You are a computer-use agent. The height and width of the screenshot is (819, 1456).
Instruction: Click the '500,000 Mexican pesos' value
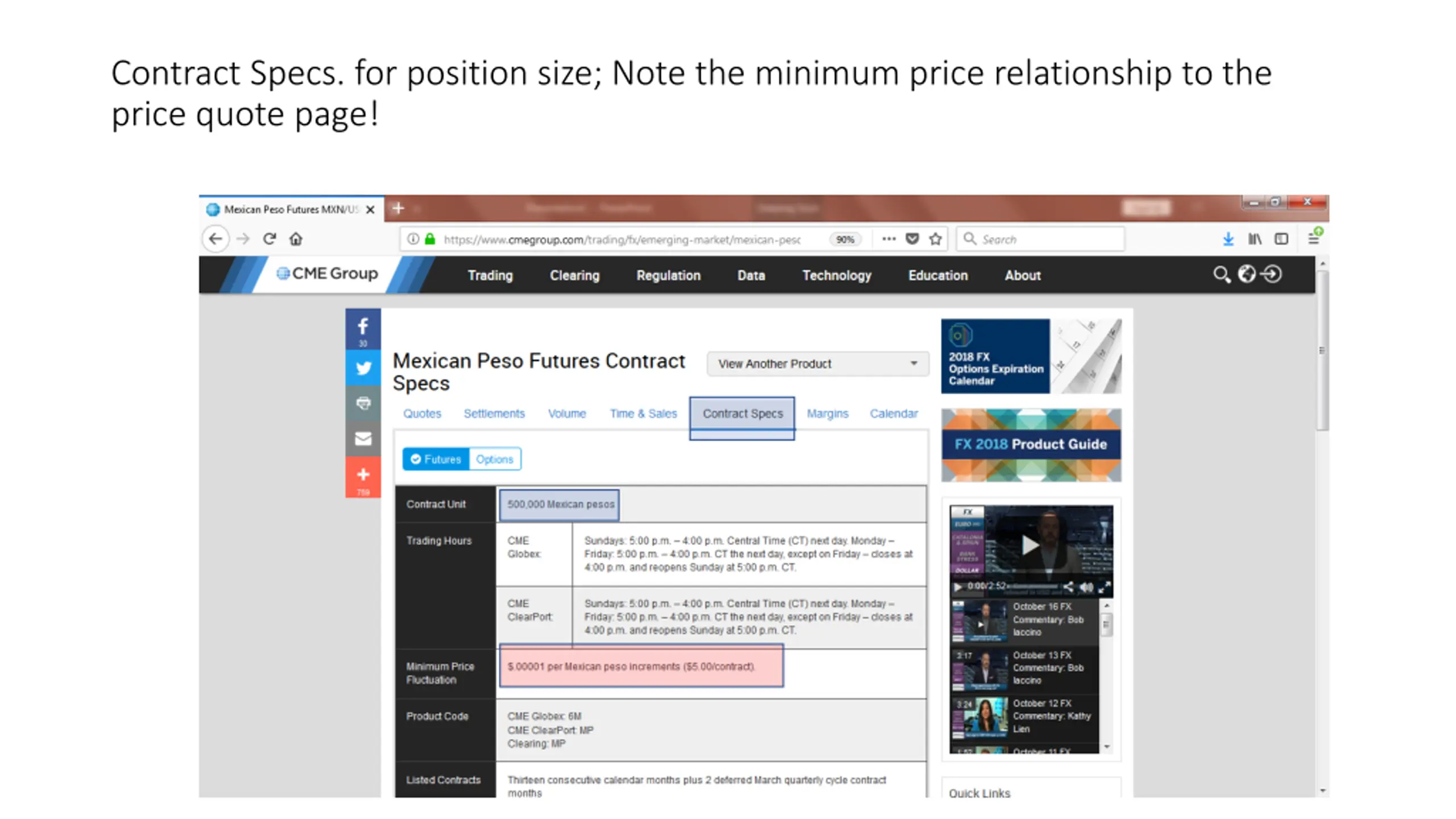[560, 504]
